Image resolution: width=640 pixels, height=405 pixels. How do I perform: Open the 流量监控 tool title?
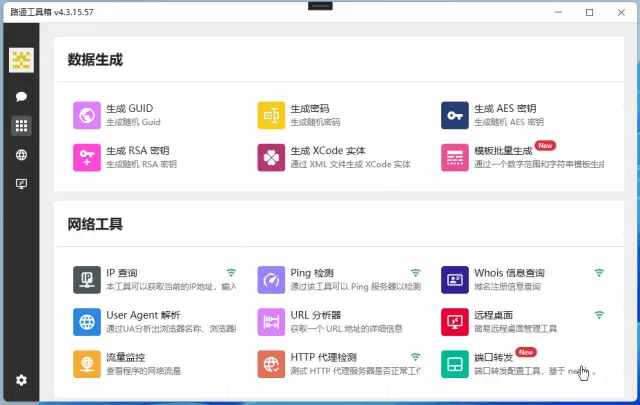pos(126,357)
